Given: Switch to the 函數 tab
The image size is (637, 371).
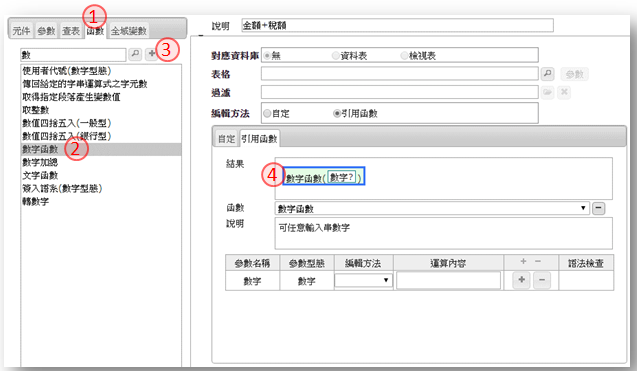Looking at the screenshot, I should click(x=95, y=31).
